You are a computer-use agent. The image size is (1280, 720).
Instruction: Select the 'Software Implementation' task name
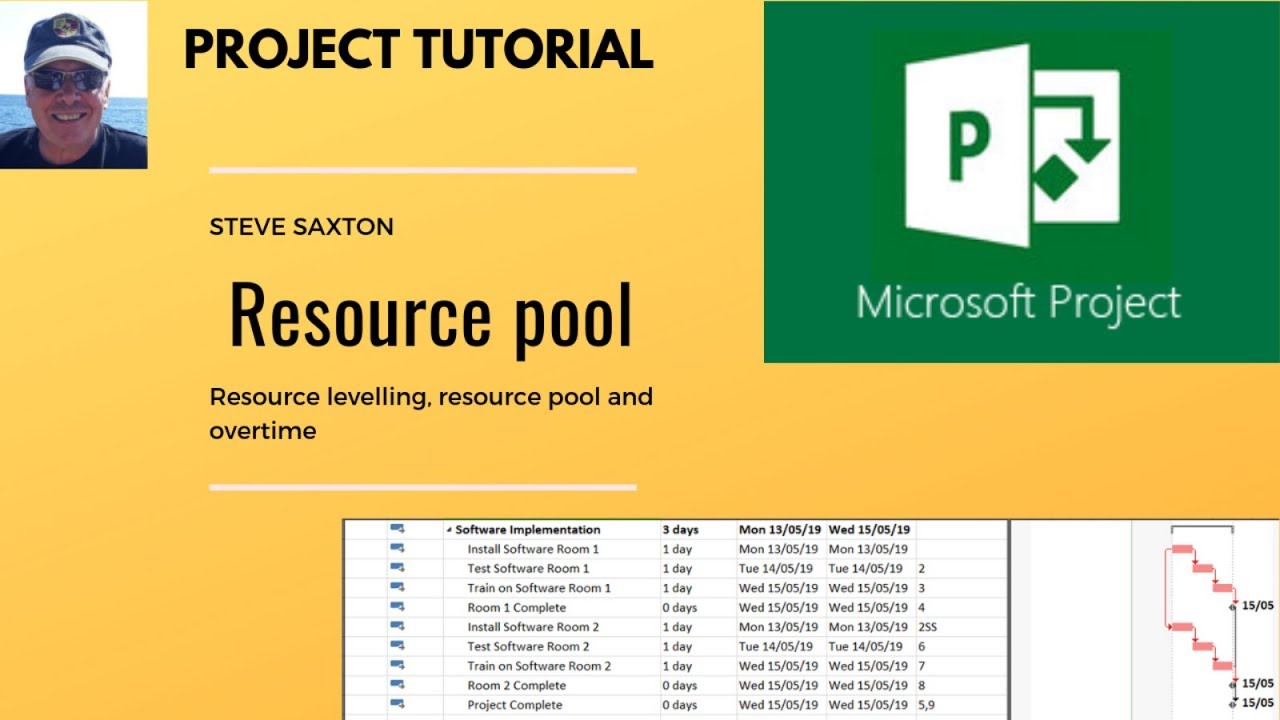coord(528,530)
